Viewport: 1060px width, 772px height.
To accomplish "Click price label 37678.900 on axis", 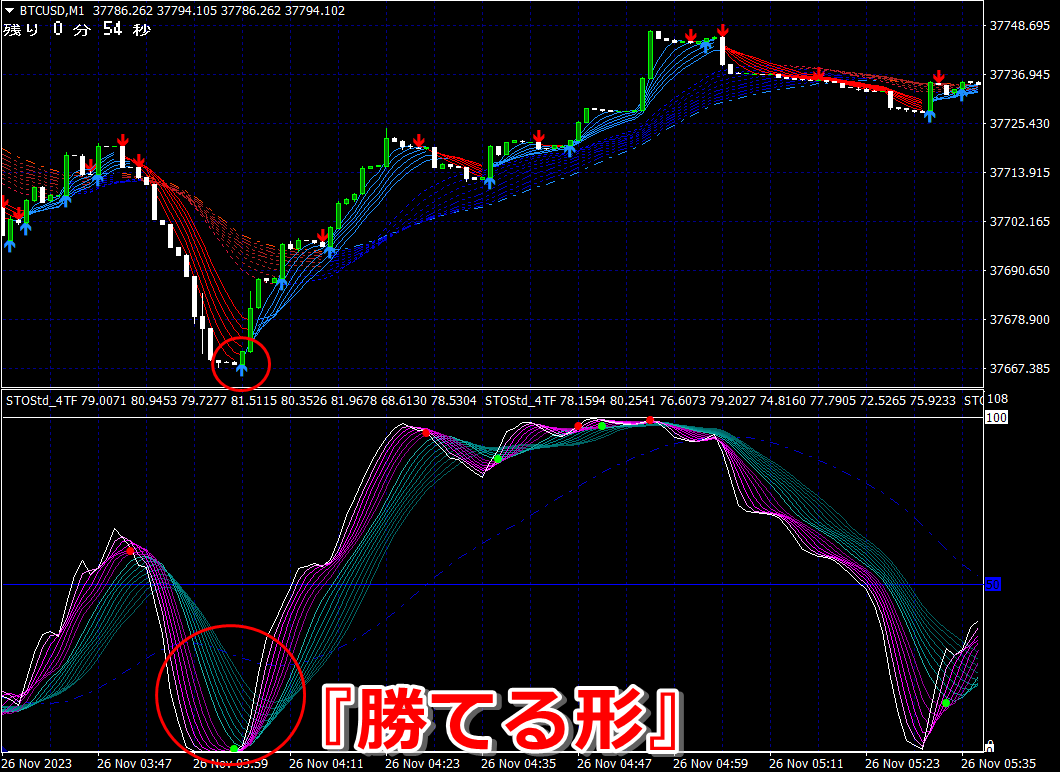I will pyautogui.click(x=1019, y=320).
